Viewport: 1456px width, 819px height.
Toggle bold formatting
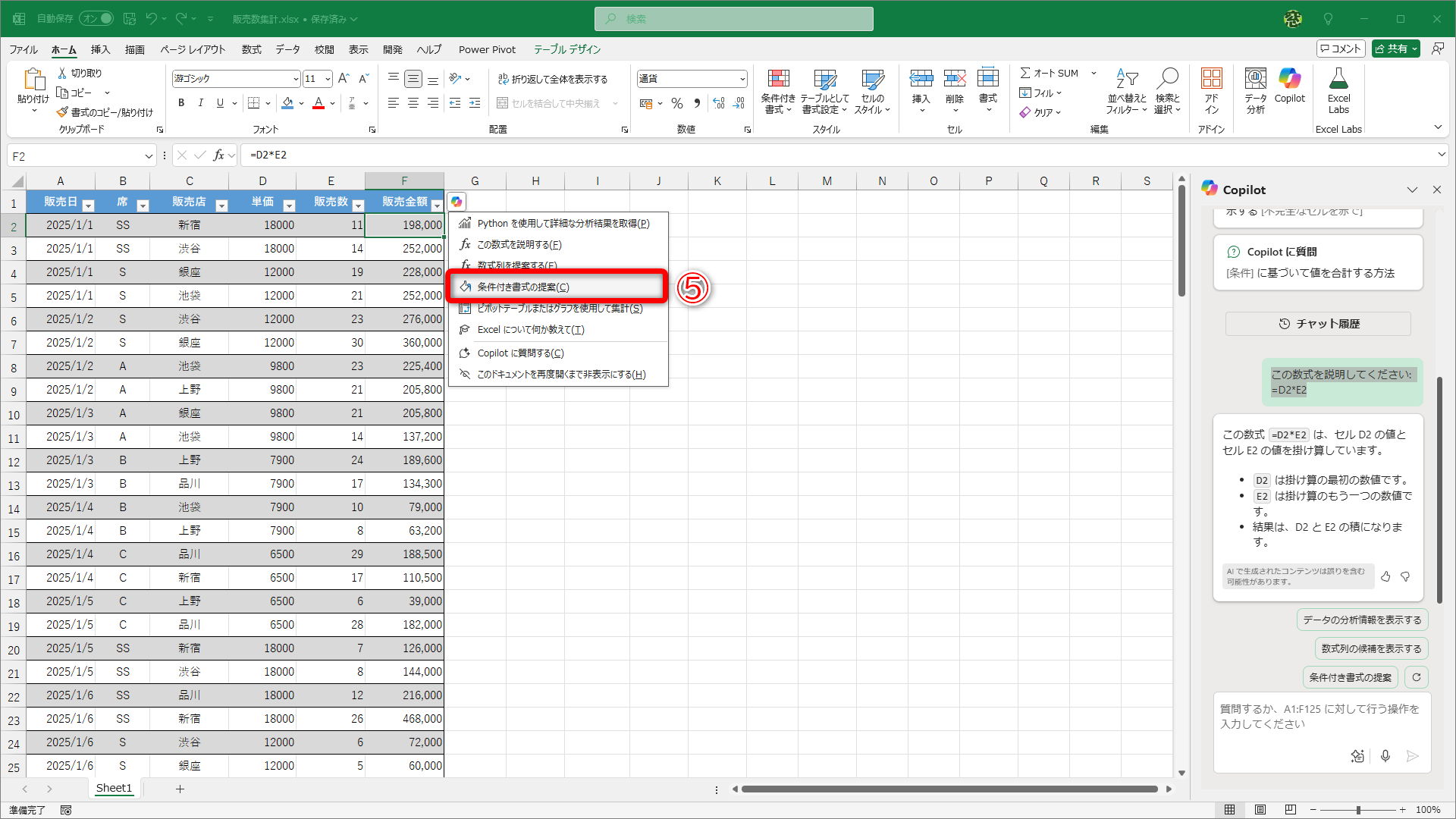click(x=181, y=103)
